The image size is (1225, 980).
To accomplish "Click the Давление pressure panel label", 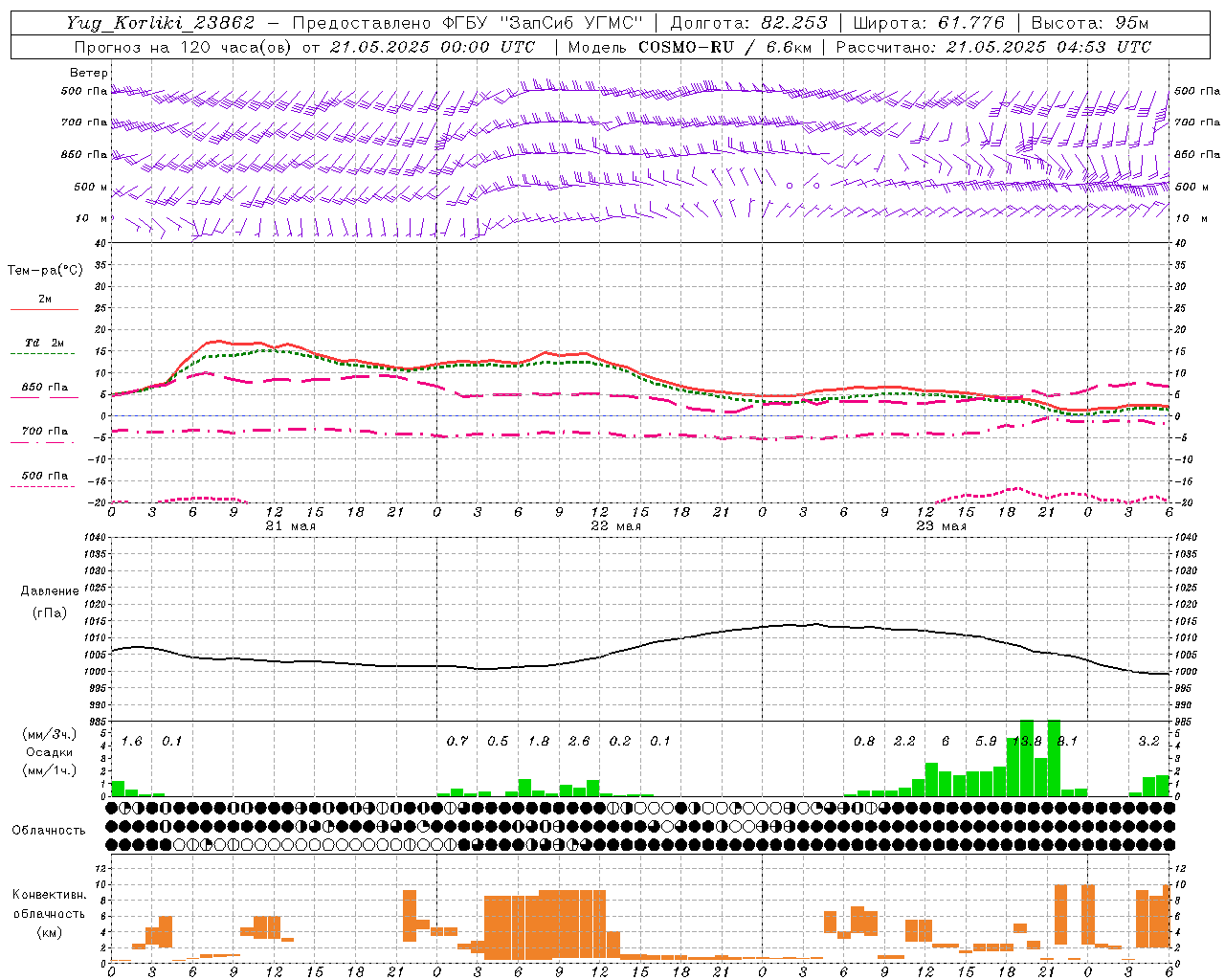I will click(x=50, y=590).
